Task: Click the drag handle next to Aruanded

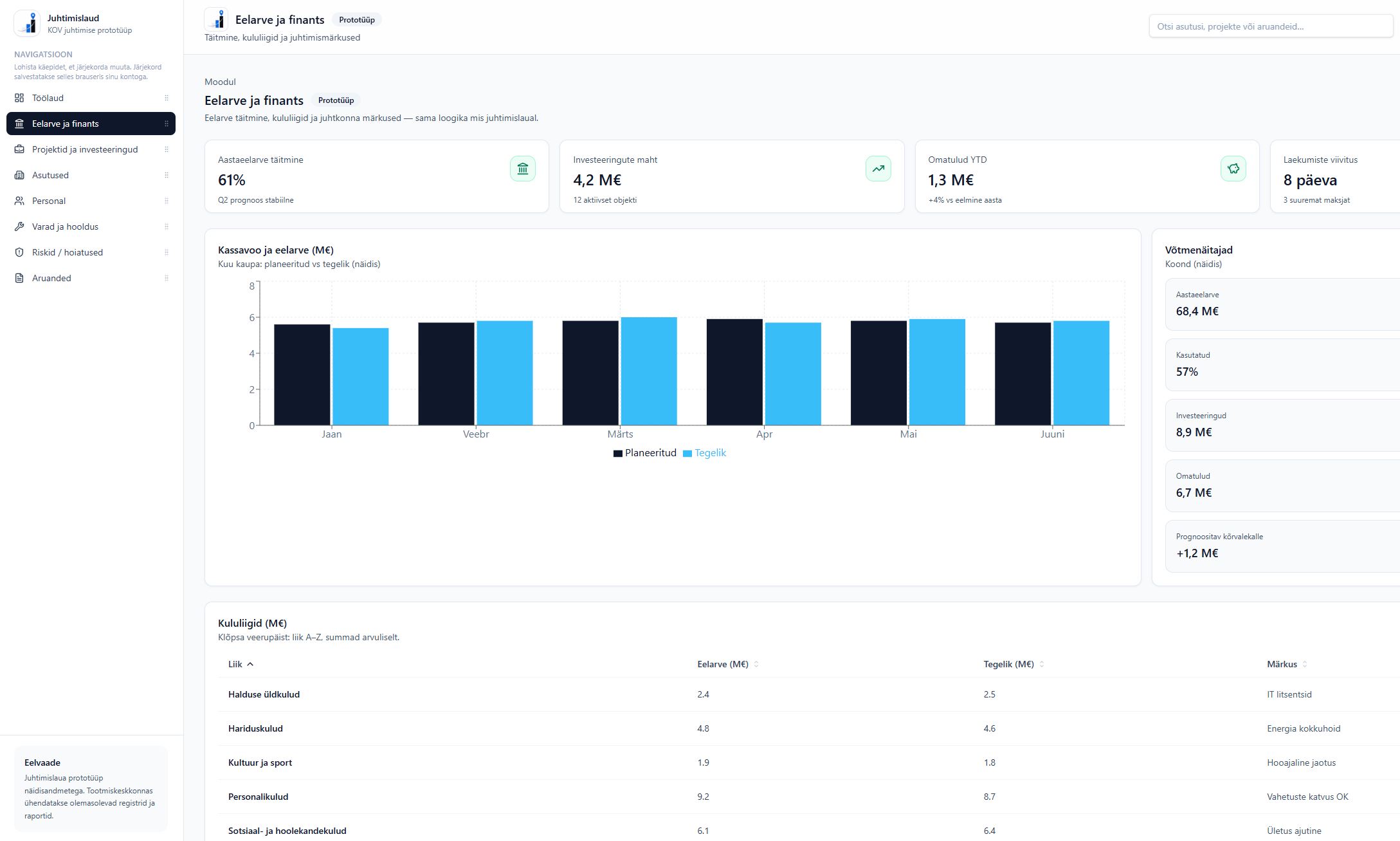Action: pos(167,278)
